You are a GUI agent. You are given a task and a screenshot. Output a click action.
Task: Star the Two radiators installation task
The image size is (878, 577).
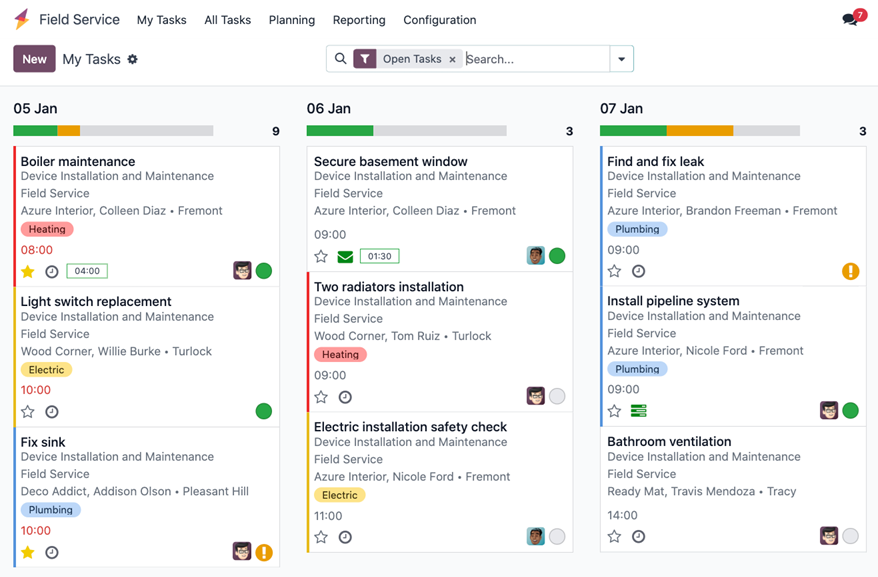tap(321, 397)
